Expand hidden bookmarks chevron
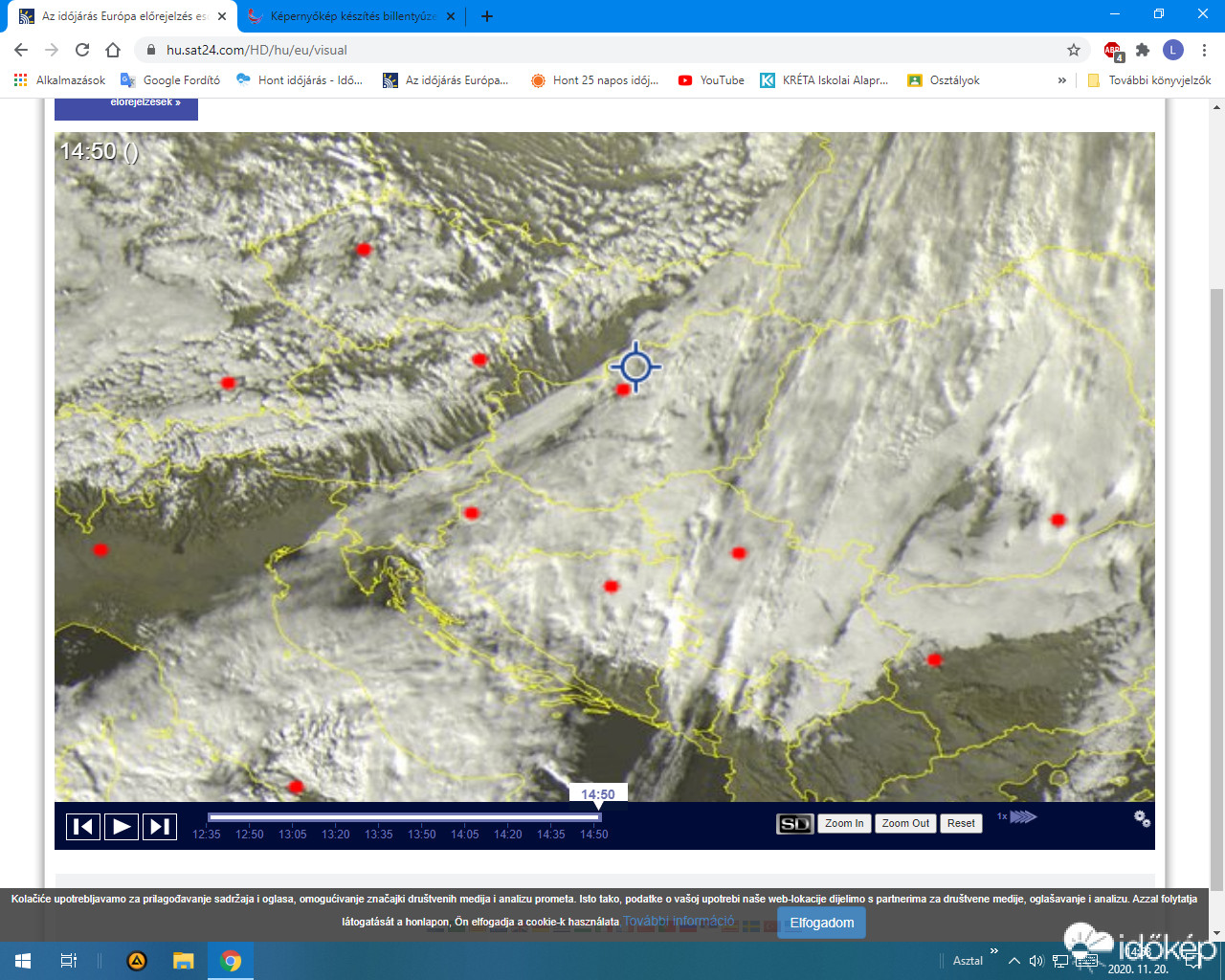 click(1061, 80)
